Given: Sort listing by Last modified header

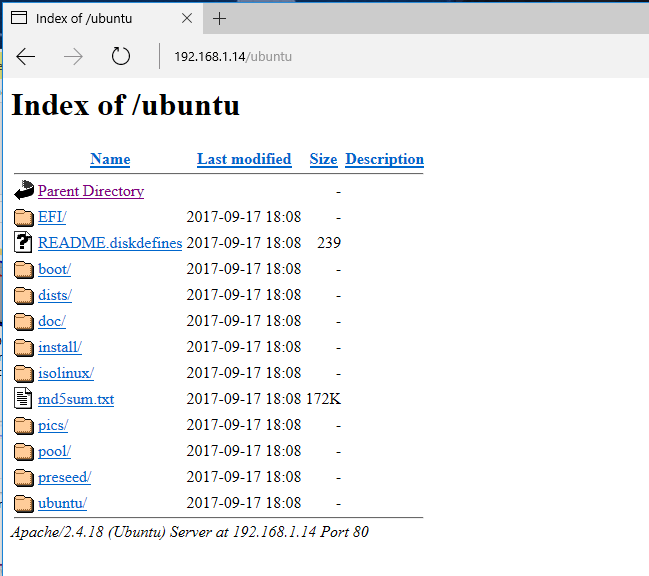Looking at the screenshot, I should coord(244,159).
